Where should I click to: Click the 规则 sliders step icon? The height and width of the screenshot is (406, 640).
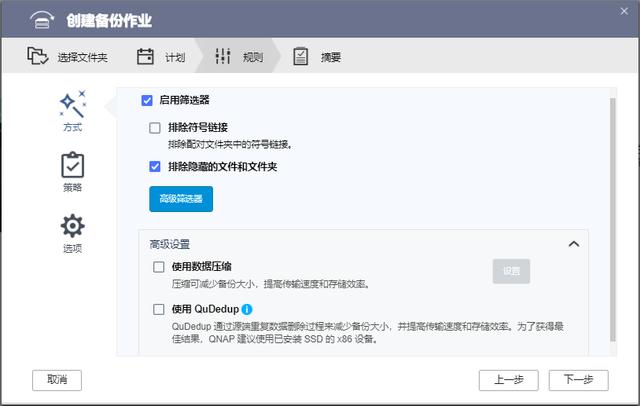[223, 56]
